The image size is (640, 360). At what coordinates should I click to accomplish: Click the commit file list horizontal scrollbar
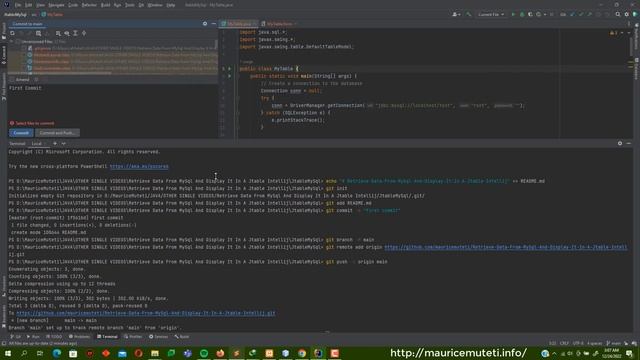60,73
